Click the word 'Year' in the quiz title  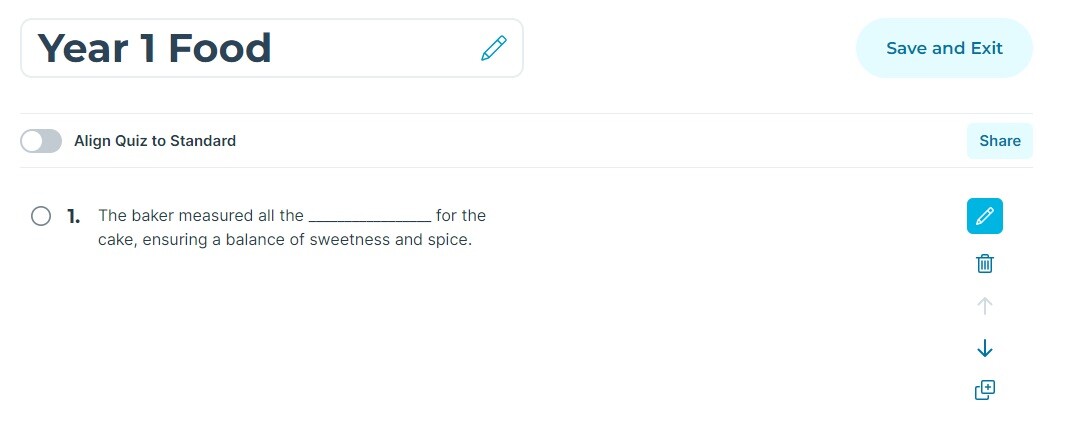(x=83, y=48)
